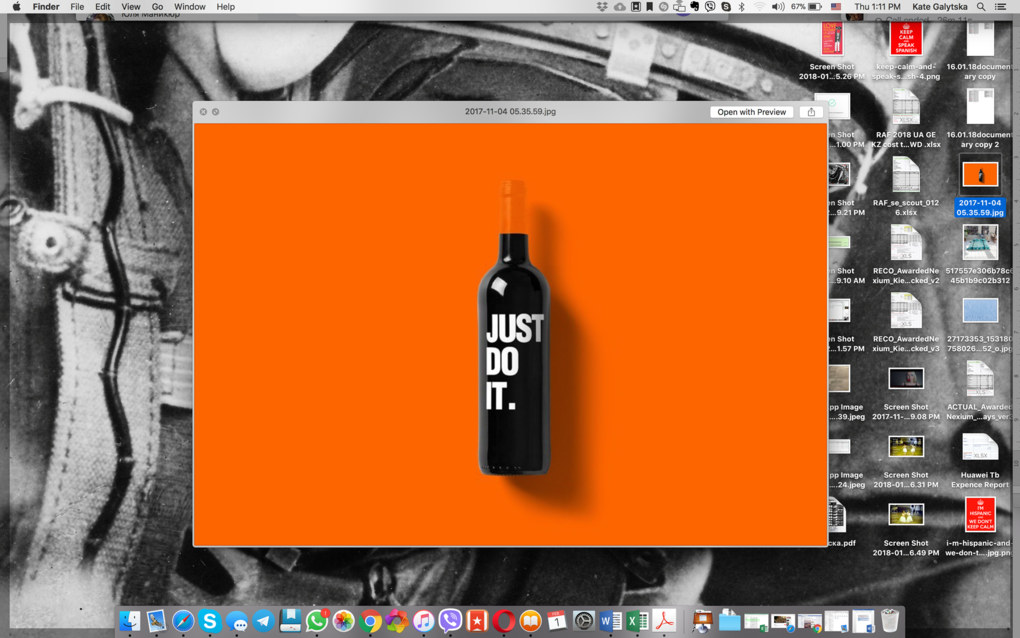
Task: Open Calendar from the dock
Action: (557, 621)
